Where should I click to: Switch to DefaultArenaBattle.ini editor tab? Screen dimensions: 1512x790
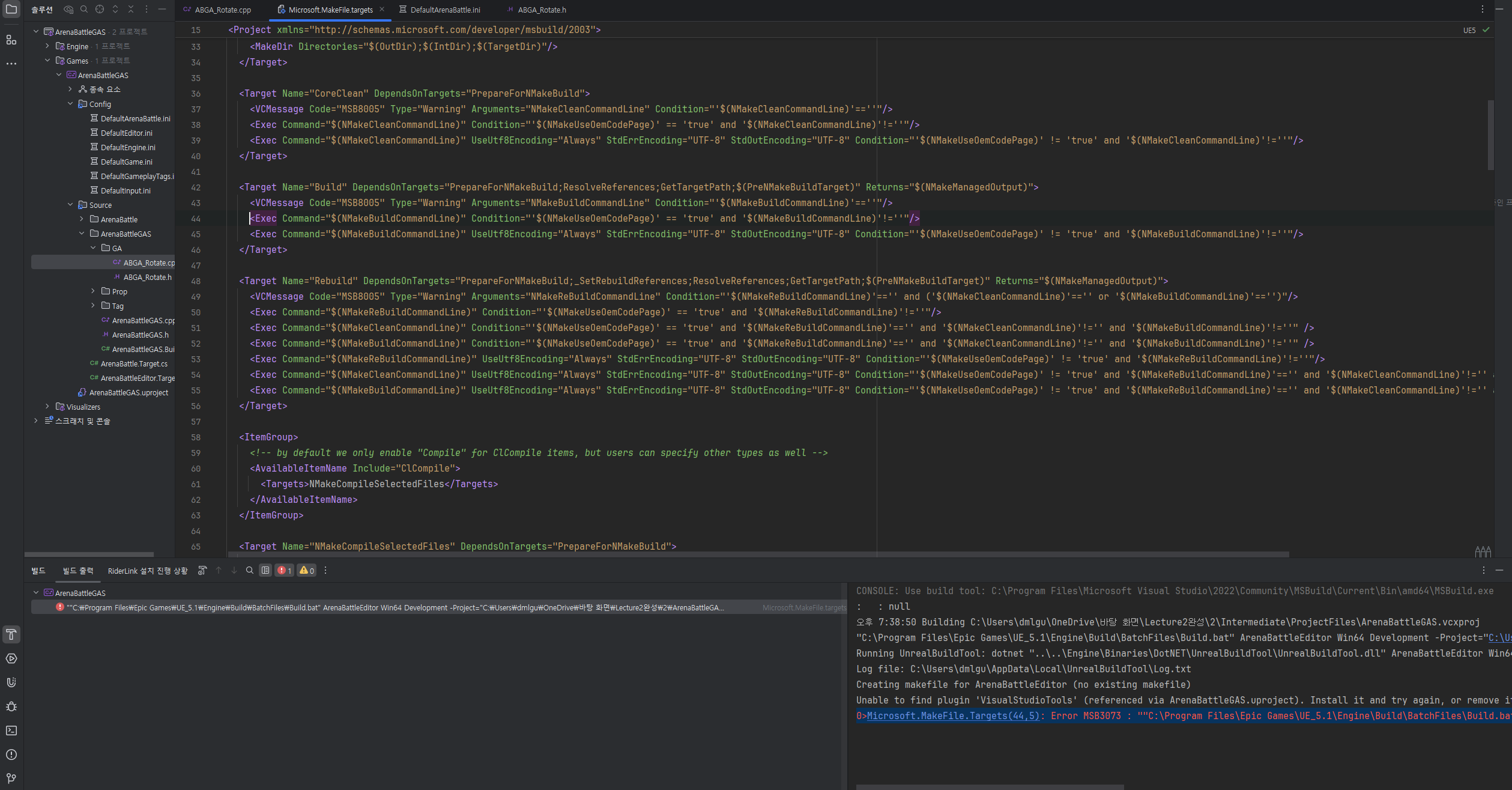440,10
